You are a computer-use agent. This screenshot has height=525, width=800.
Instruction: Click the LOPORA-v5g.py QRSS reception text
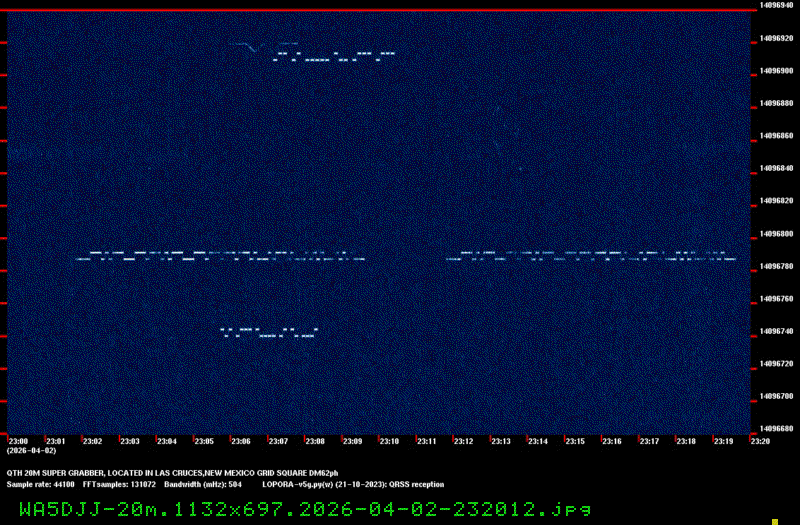click(x=353, y=485)
